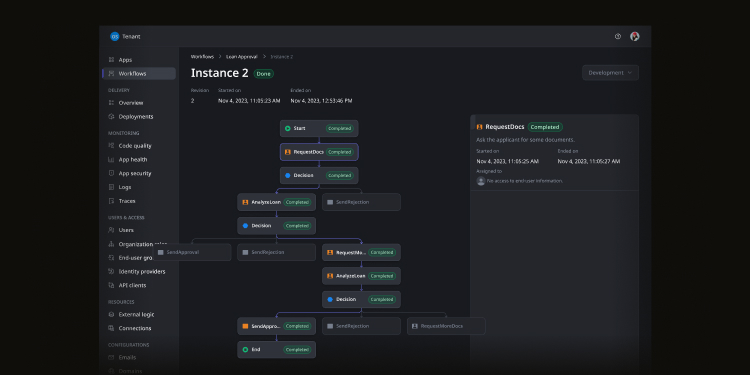Click the API clients icon

(x=111, y=286)
